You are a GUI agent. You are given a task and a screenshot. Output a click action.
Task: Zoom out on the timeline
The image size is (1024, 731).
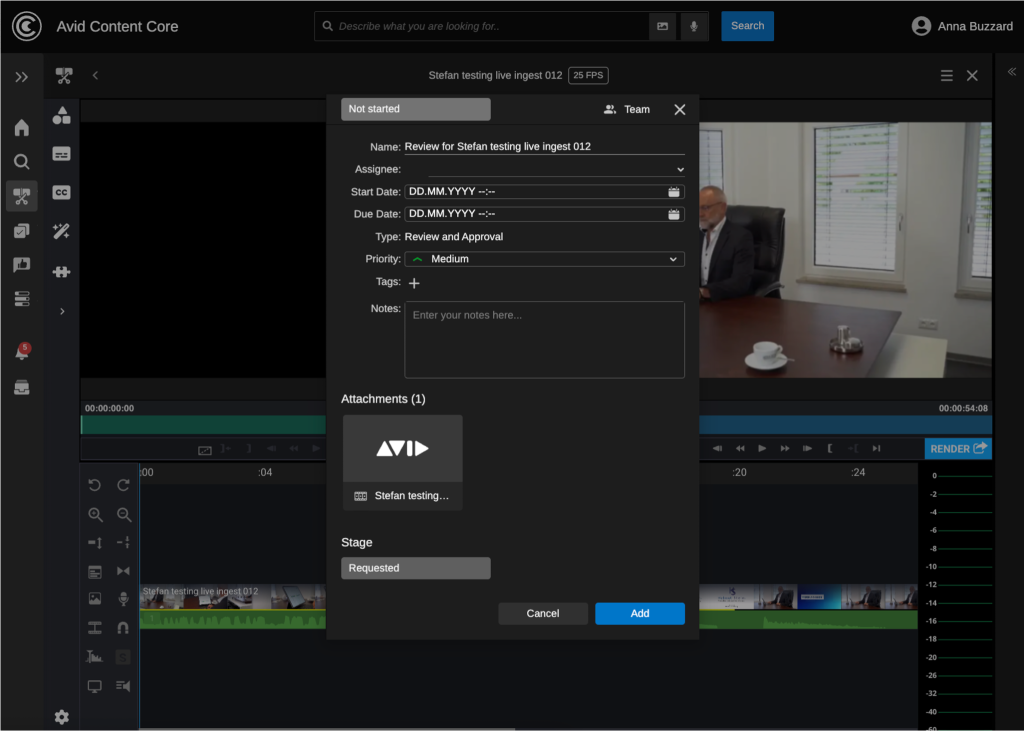click(123, 515)
